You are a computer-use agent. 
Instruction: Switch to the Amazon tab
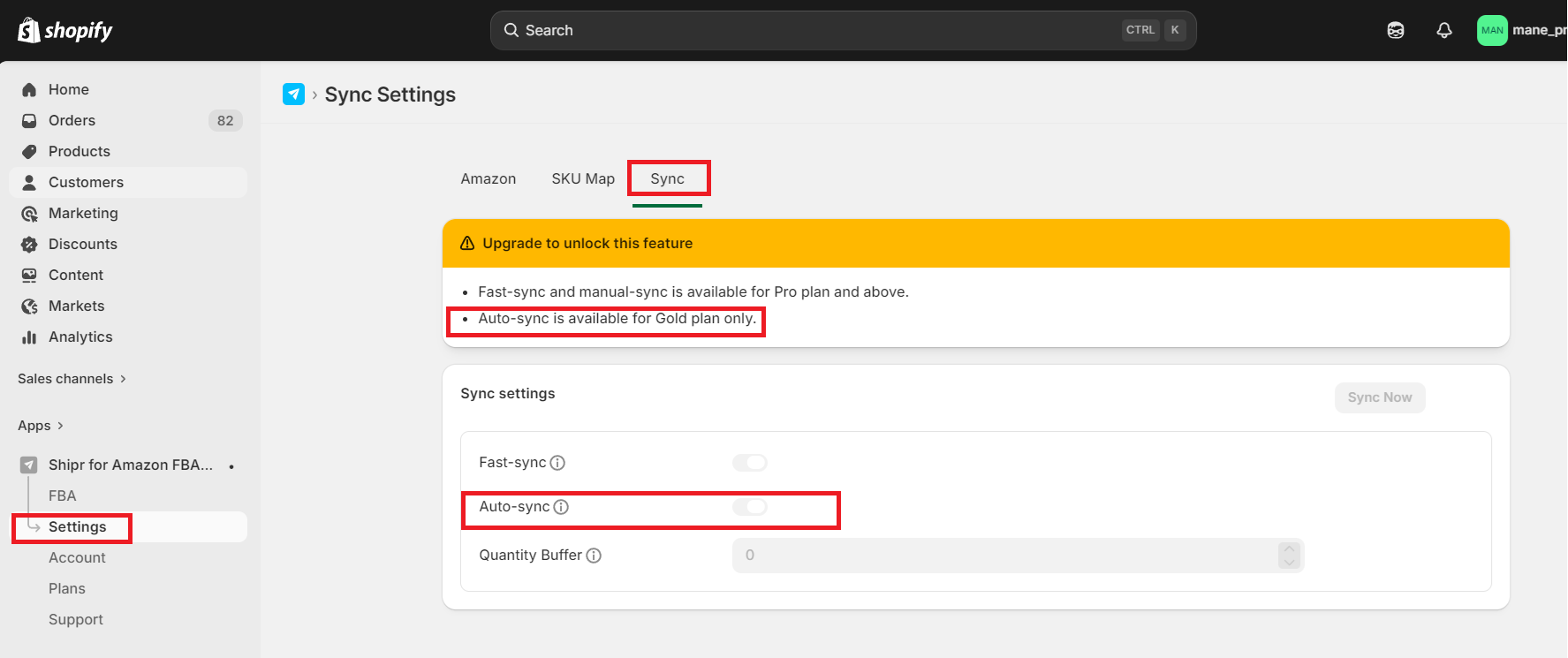(489, 178)
